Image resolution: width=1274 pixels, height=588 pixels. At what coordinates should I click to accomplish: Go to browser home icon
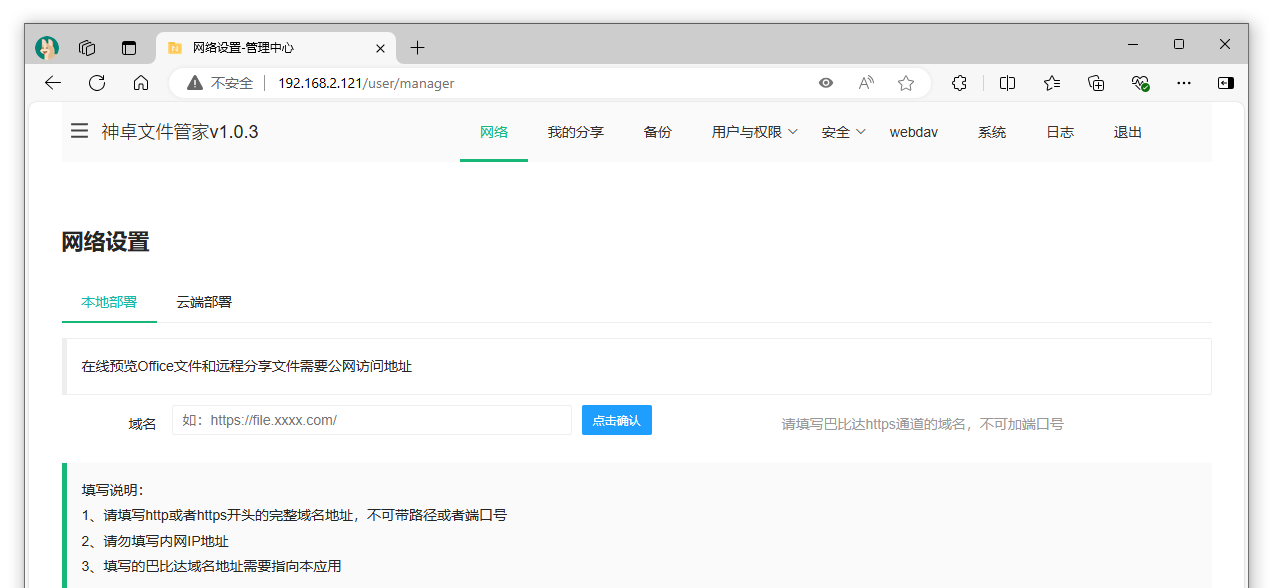[x=141, y=83]
